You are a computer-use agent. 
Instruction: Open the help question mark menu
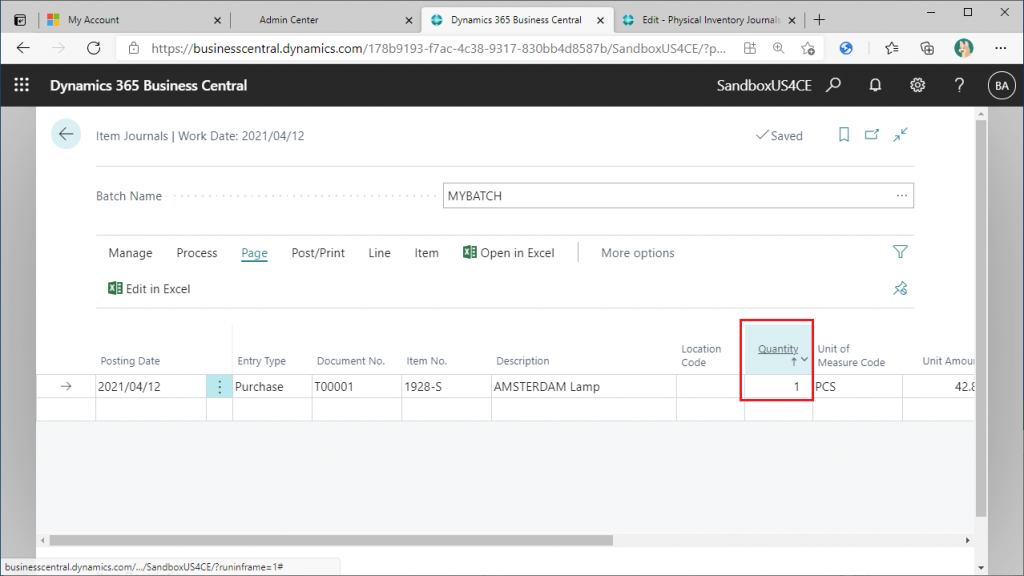(x=959, y=85)
